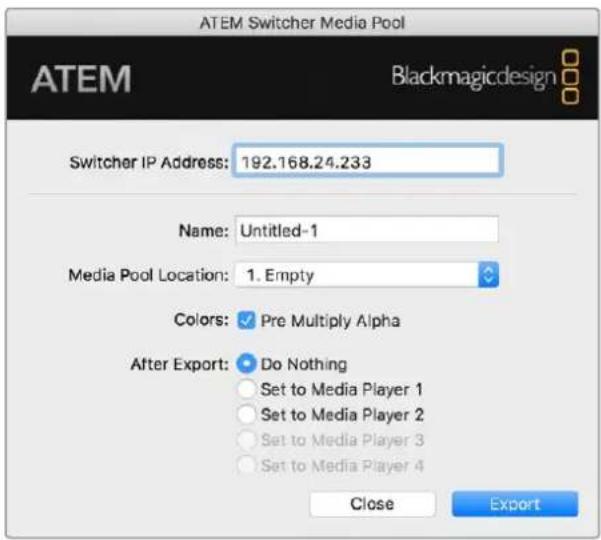Viewport: 601px width, 540px height.
Task: Click the Name label
Action: coord(204,231)
